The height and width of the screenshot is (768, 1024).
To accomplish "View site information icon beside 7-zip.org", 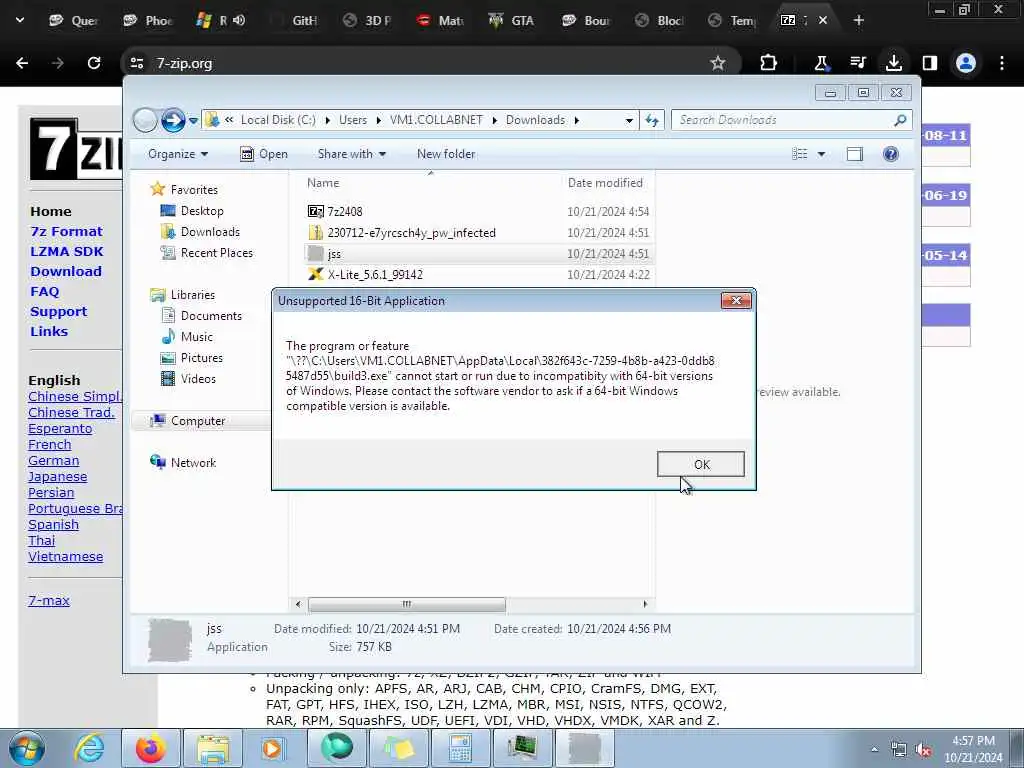I will point(136,63).
